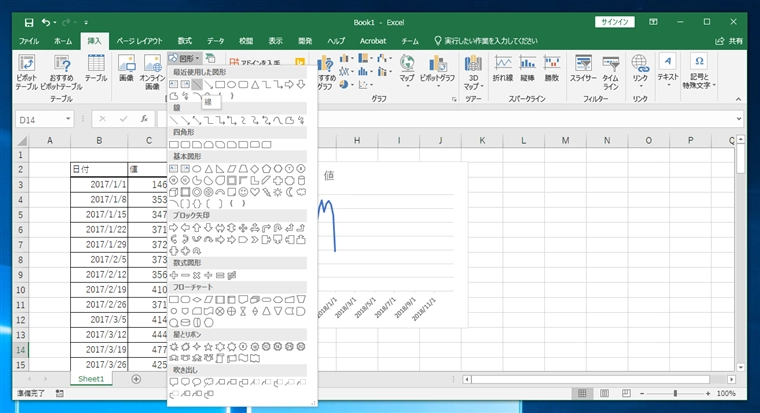Open the Symbols (記号と特殊文字) dropdown
The height and width of the screenshot is (413, 760).
click(698, 68)
